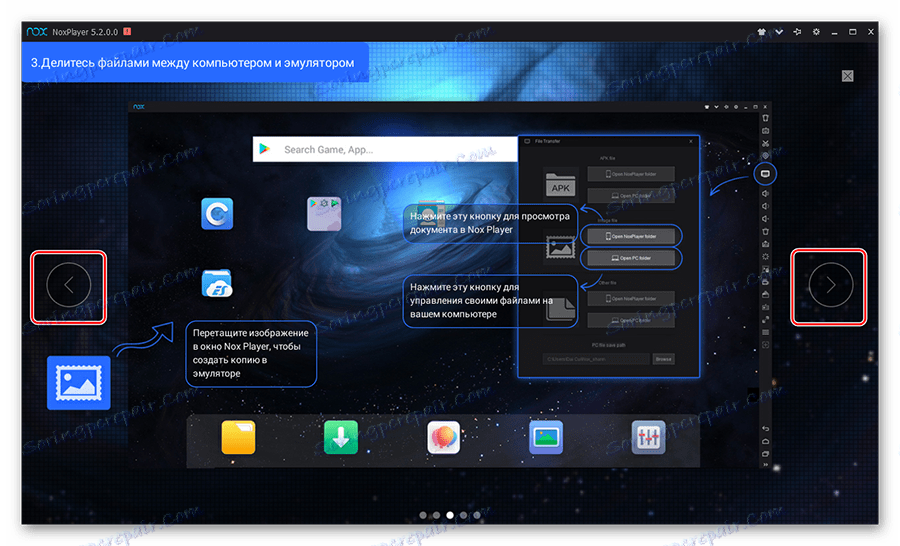Click the second speaker icon in the sidebar

(x=765, y=206)
